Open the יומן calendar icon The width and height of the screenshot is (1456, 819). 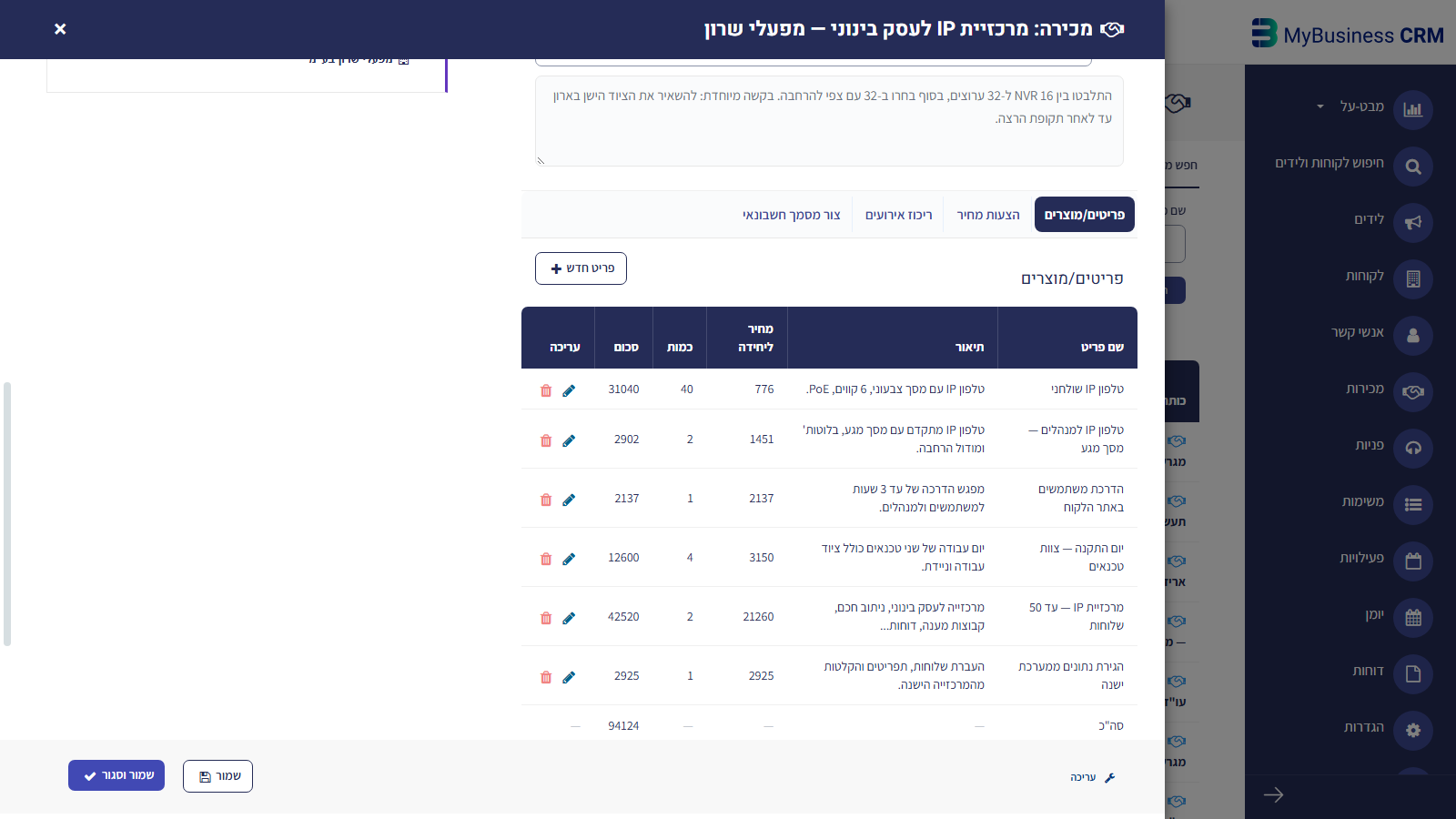[1413, 618]
